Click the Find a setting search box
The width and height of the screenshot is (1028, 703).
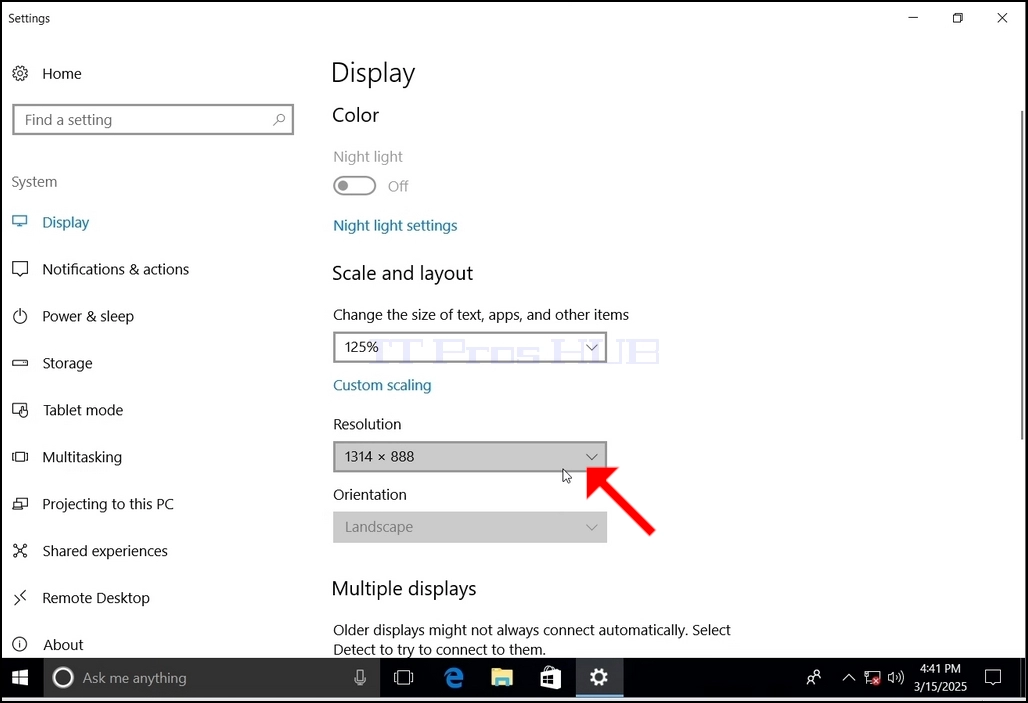tap(153, 119)
